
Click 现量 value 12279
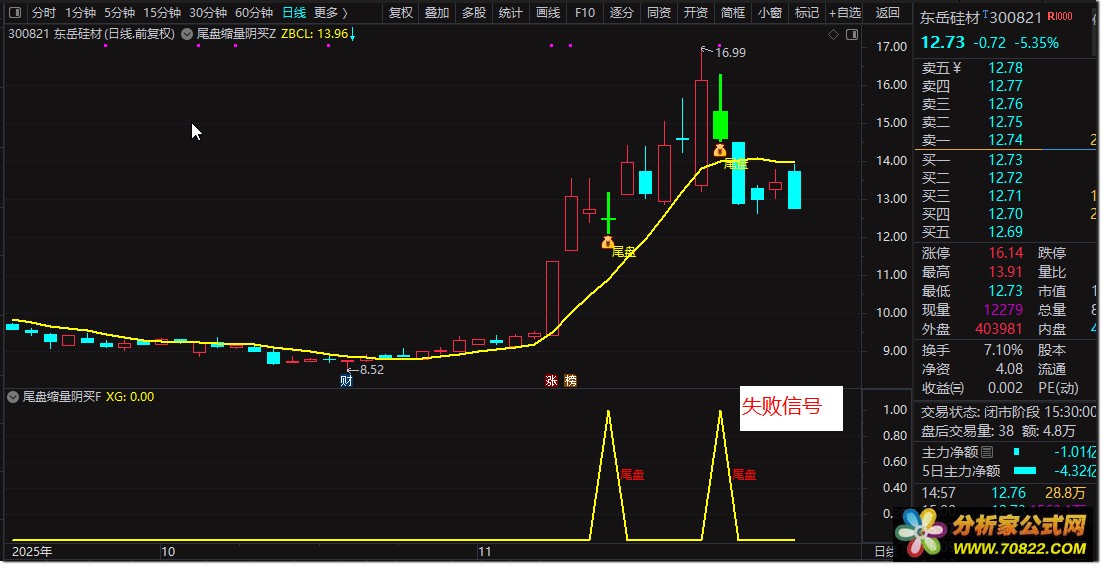(1003, 310)
